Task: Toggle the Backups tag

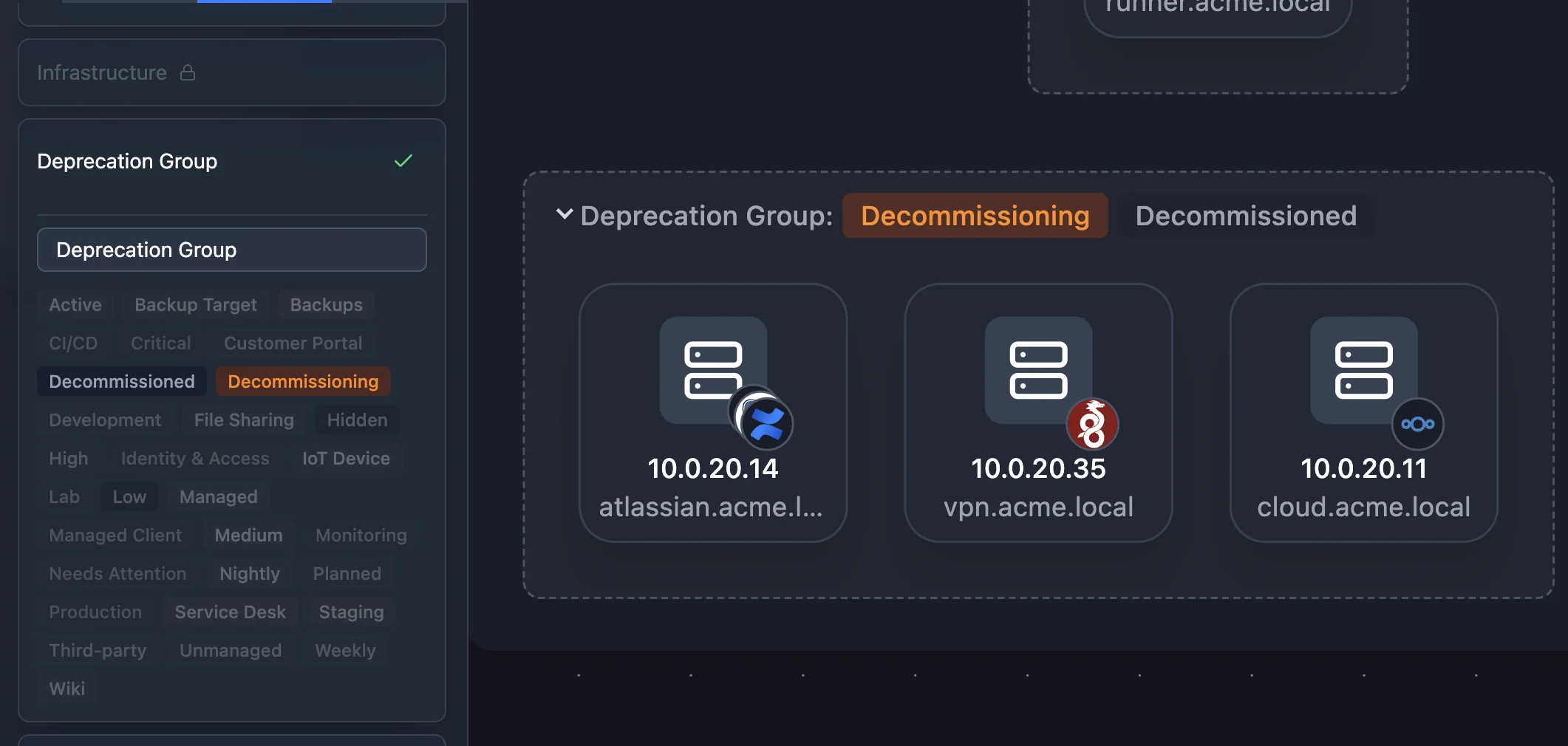Action: (x=327, y=304)
